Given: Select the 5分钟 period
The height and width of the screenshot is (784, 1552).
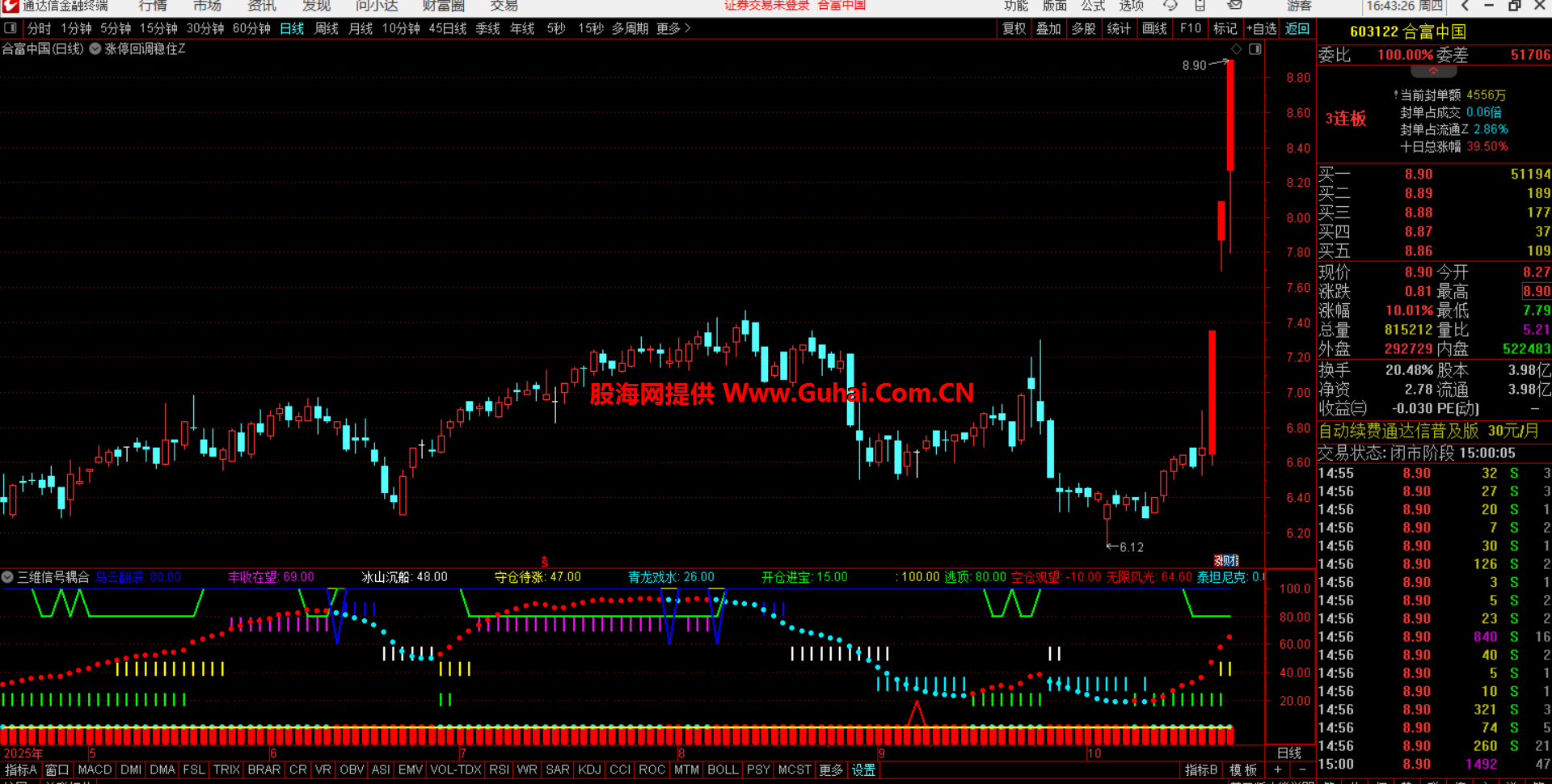Looking at the screenshot, I should 116,28.
